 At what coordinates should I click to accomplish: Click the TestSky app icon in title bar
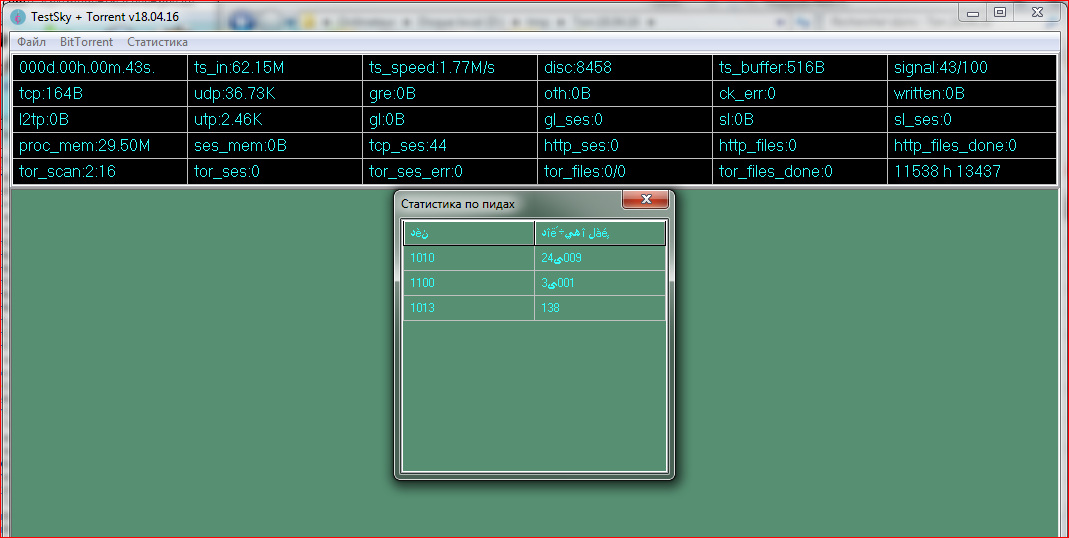pos(18,17)
